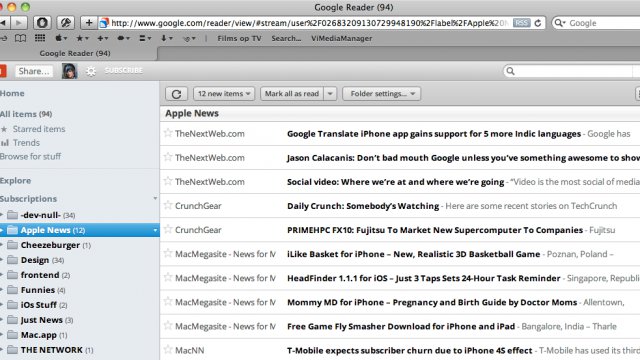The height and width of the screenshot is (360, 640).
Task: Click the RSS badge in address bar
Action: pyautogui.click(x=521, y=23)
